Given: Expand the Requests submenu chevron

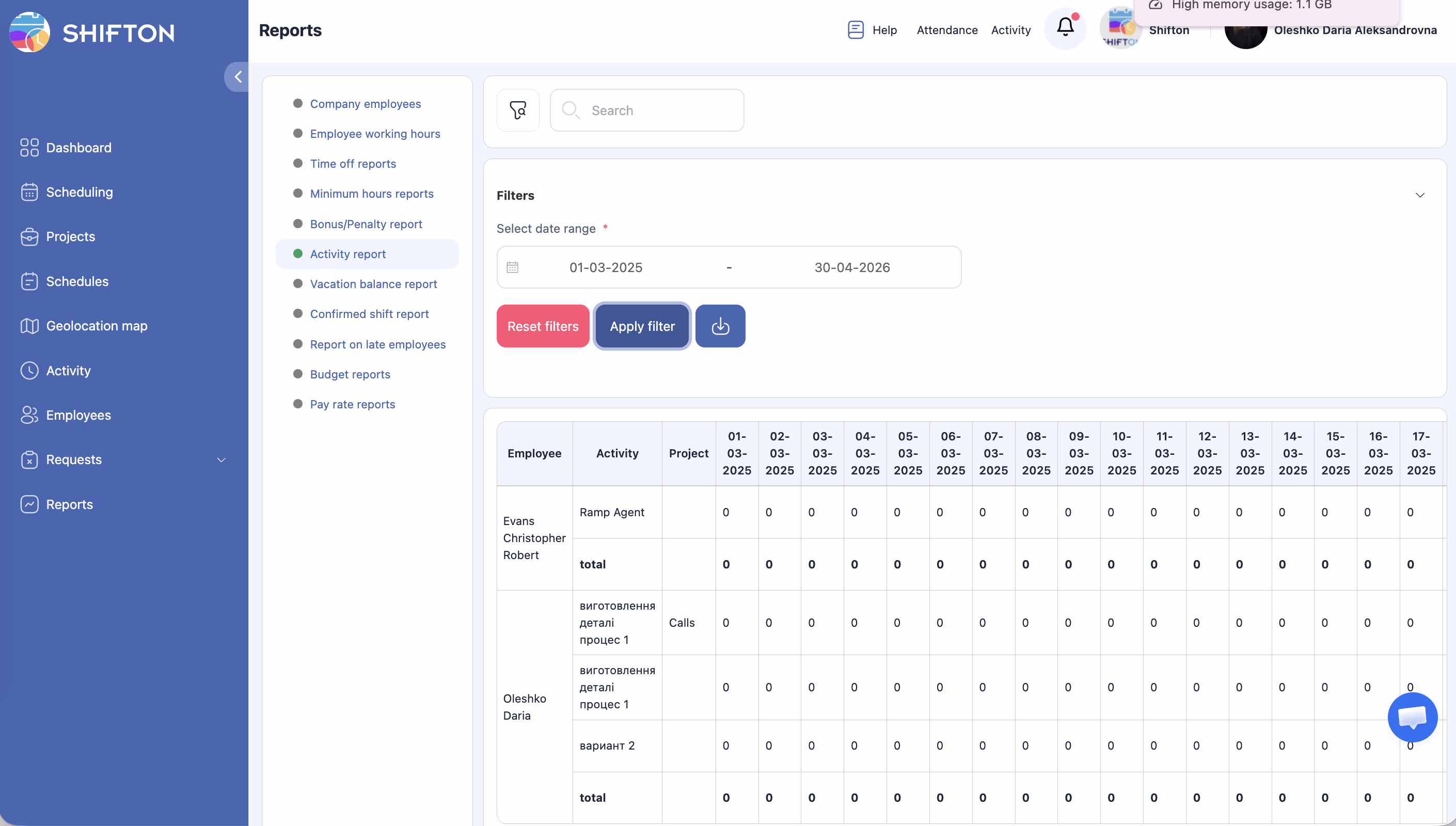Looking at the screenshot, I should 221,459.
